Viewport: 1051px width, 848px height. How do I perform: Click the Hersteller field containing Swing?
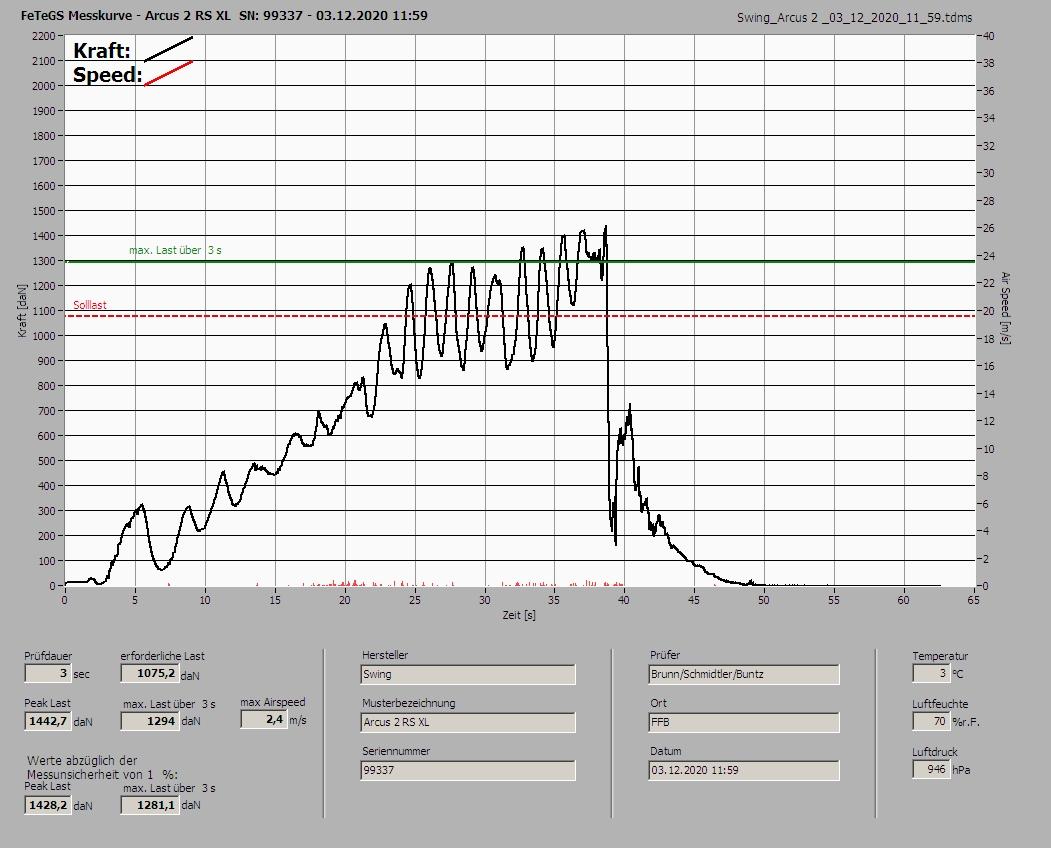pyautogui.click(x=468, y=674)
